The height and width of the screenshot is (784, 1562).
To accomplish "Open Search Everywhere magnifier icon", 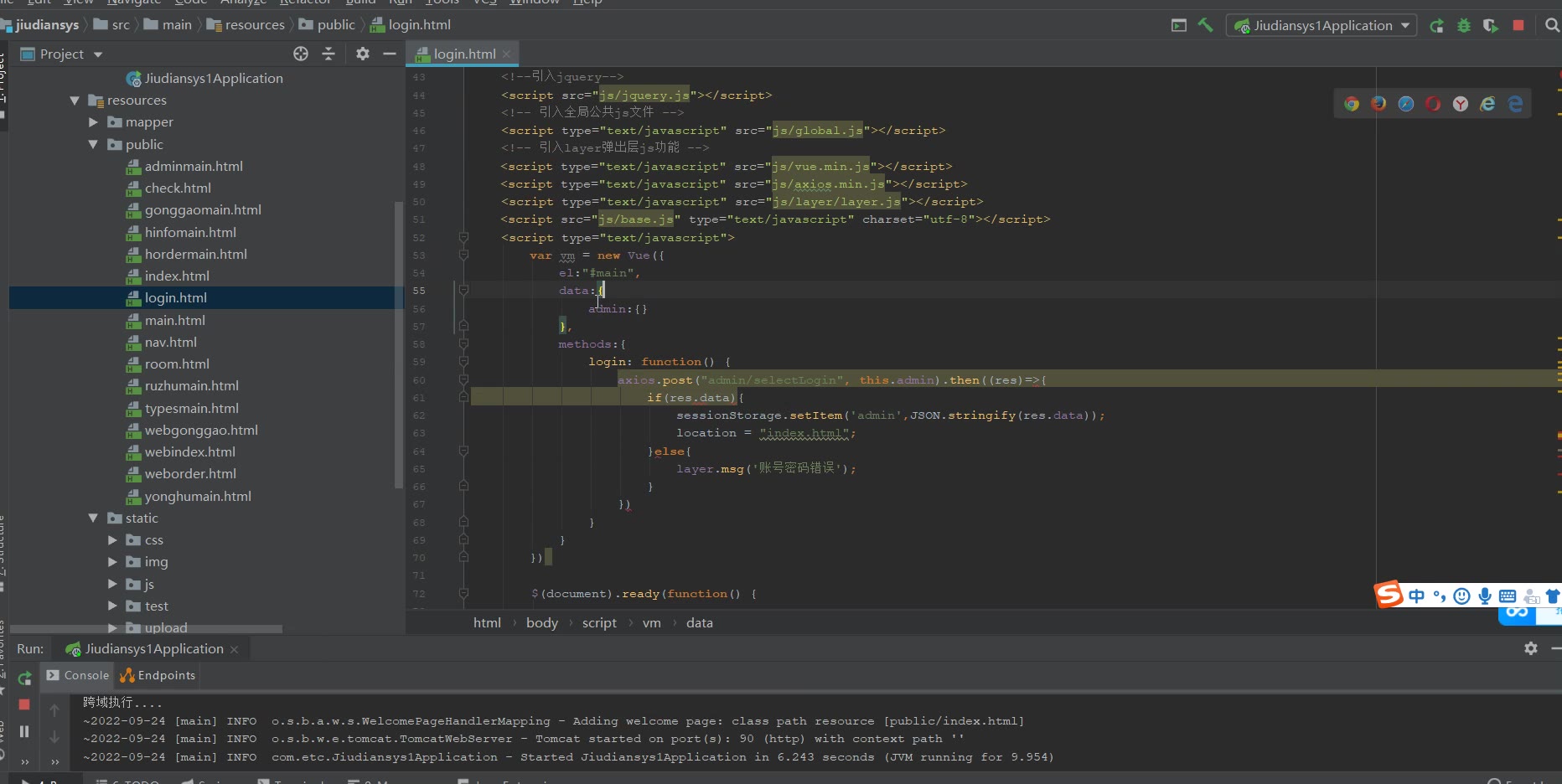I will (x=1552, y=25).
